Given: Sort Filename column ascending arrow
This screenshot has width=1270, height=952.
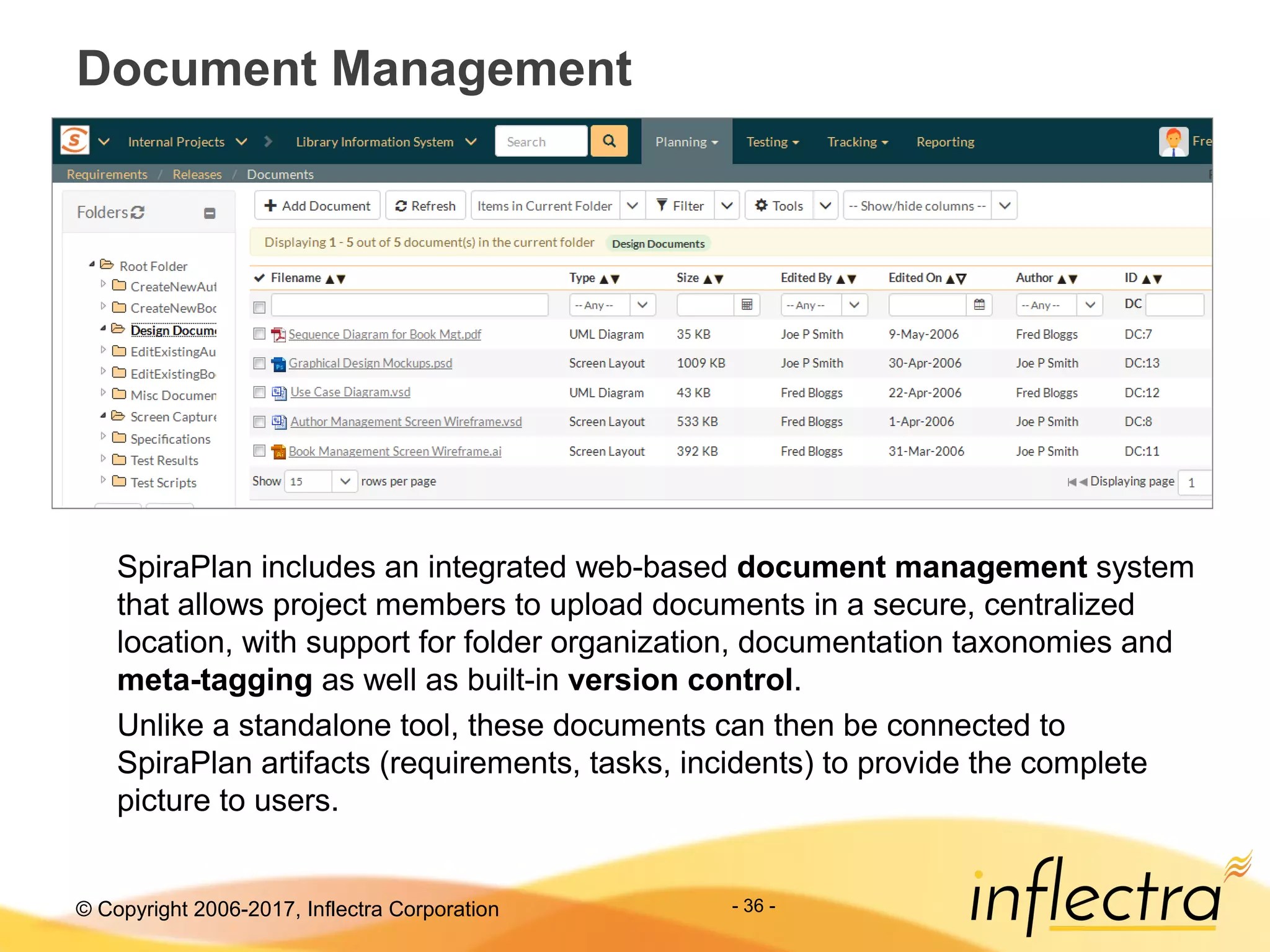Looking at the screenshot, I should click(x=330, y=280).
